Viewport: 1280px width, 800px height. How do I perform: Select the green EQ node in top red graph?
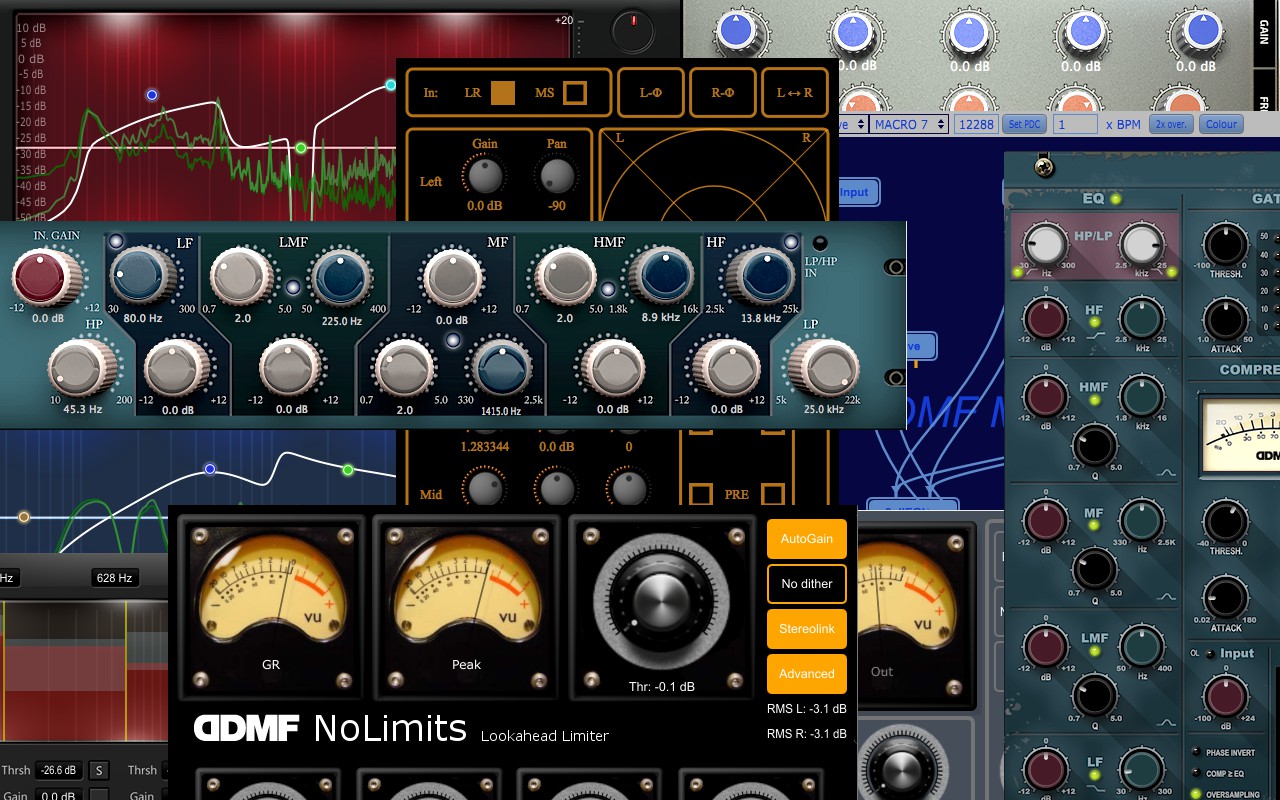[x=301, y=148]
